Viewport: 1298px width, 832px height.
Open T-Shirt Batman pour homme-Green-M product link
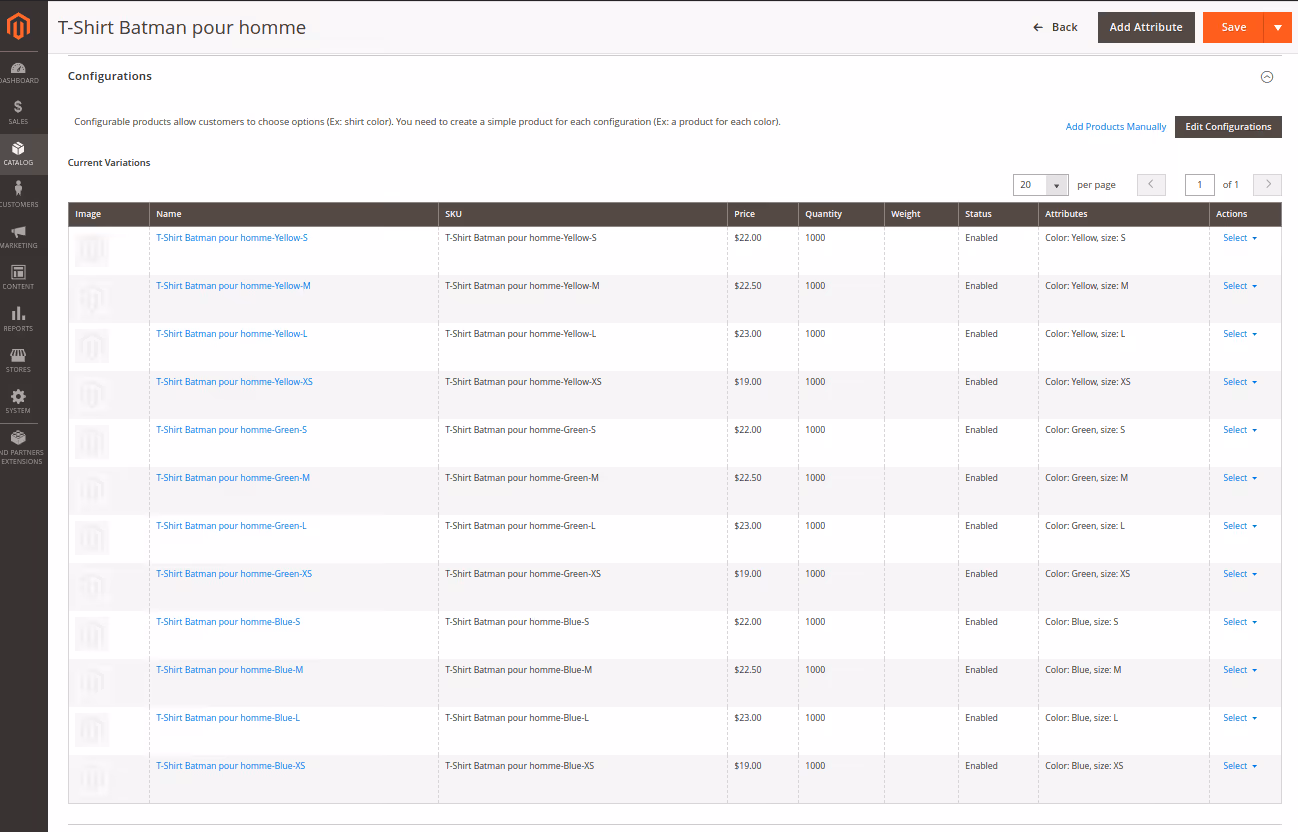[233, 478]
